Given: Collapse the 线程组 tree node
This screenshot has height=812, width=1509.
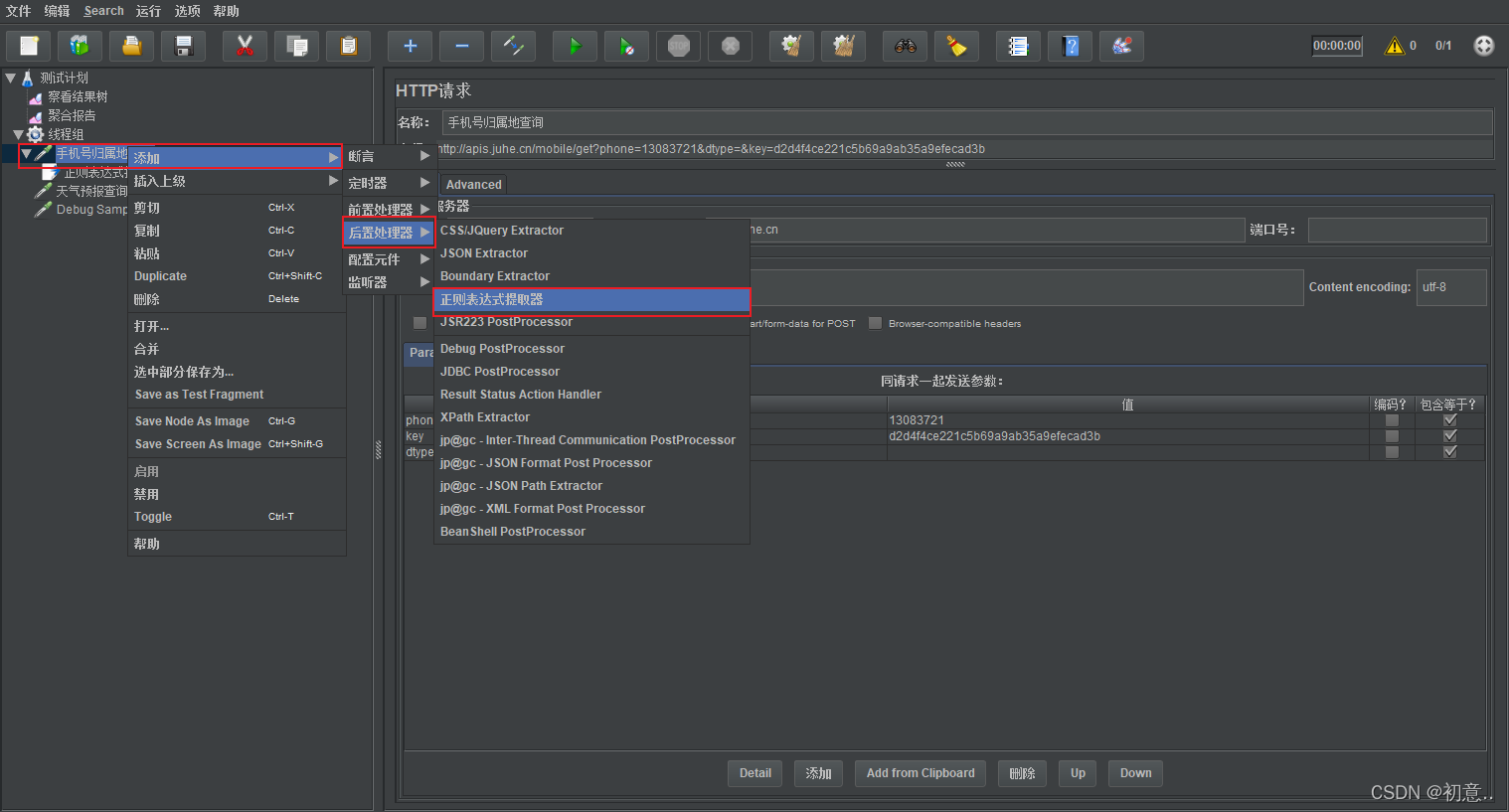Looking at the screenshot, I should (x=19, y=134).
